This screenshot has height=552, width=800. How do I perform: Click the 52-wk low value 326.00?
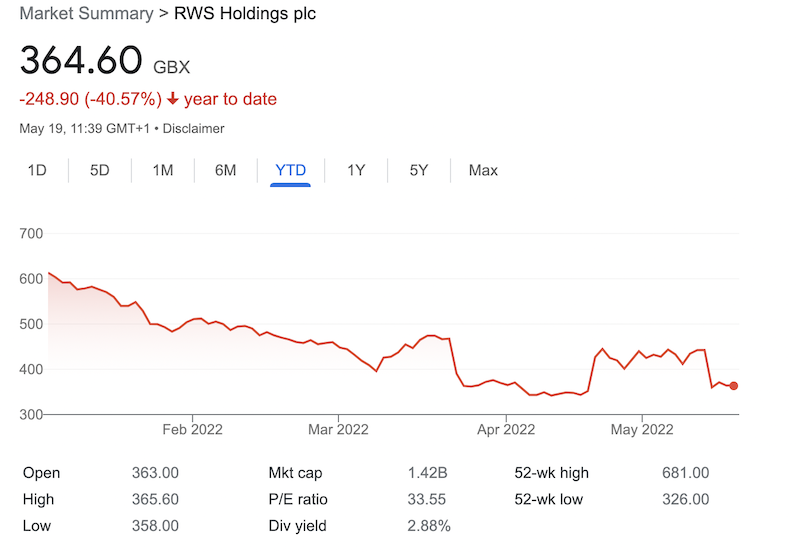(686, 499)
